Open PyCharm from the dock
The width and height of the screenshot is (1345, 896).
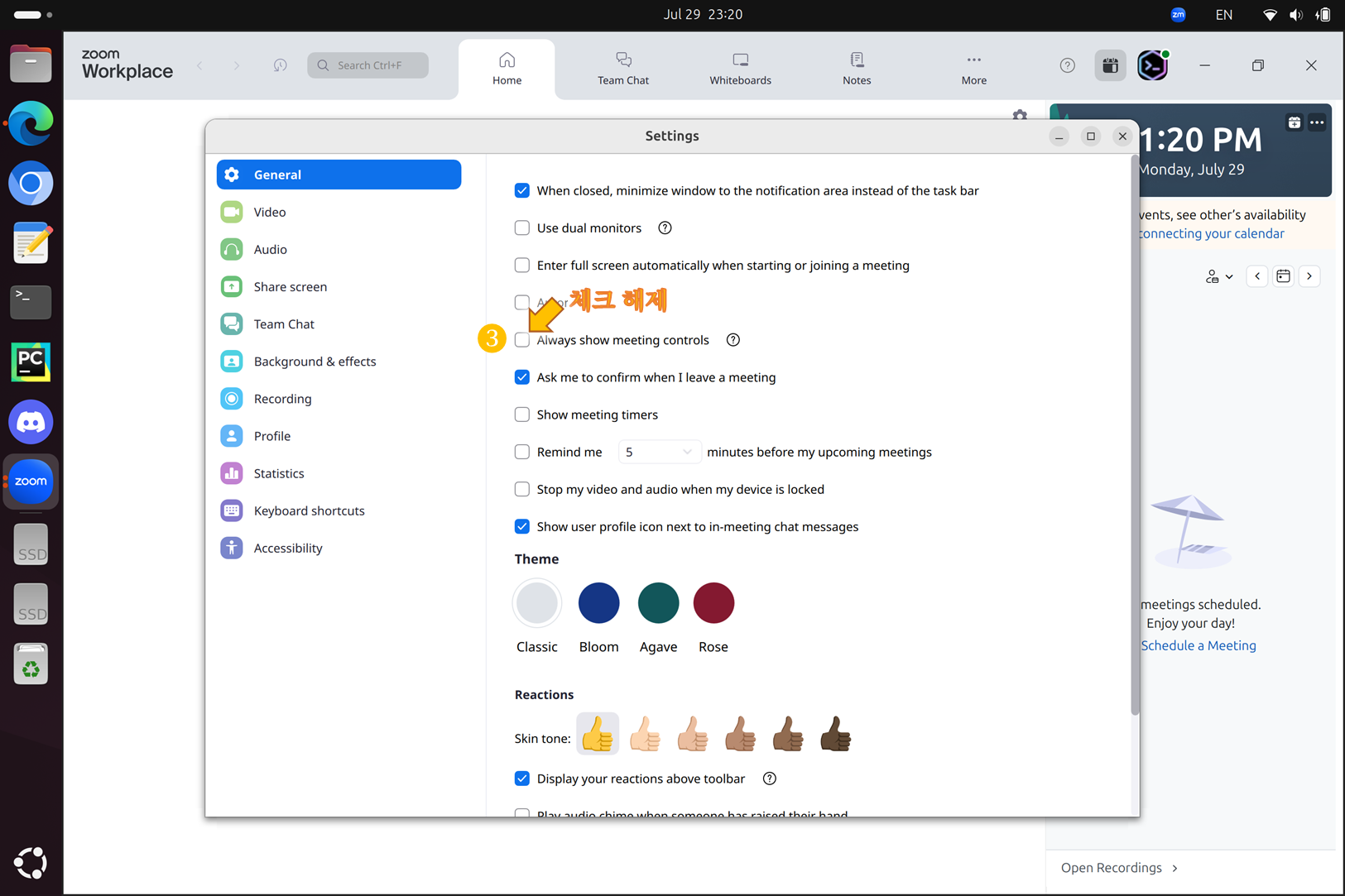tap(31, 362)
